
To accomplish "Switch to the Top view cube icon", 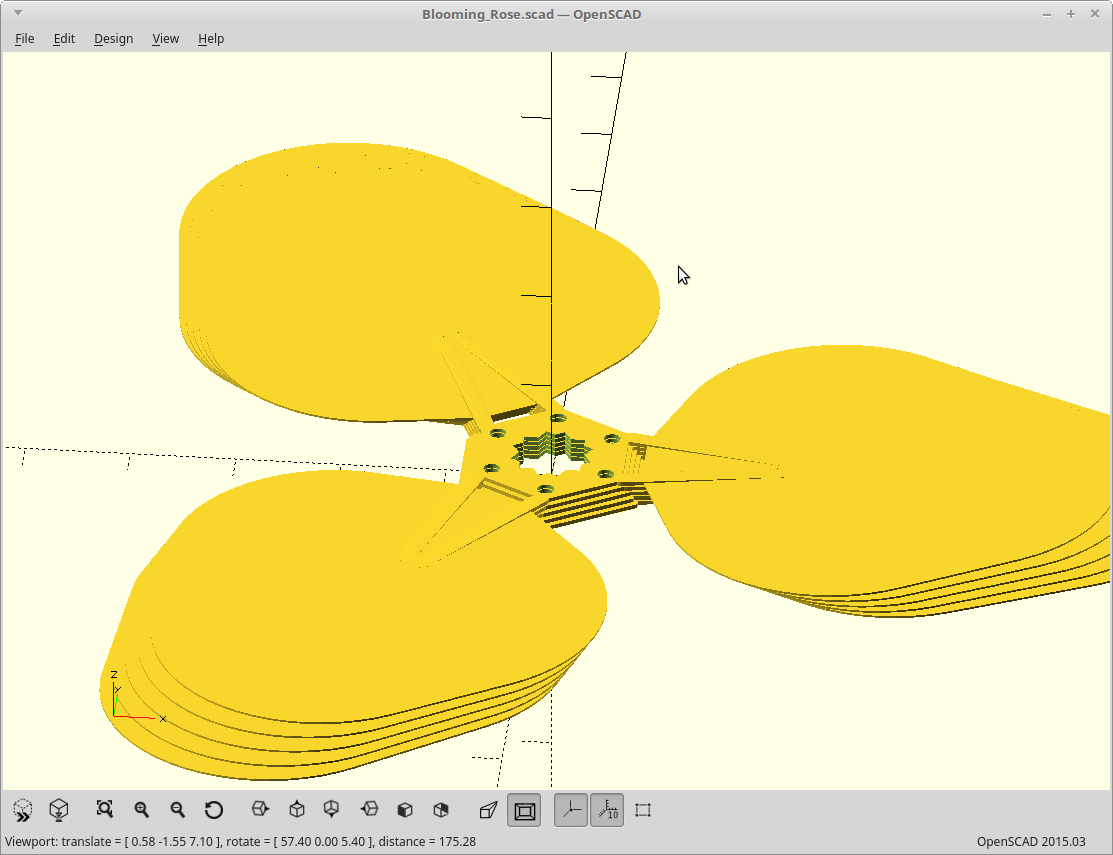I will (297, 810).
